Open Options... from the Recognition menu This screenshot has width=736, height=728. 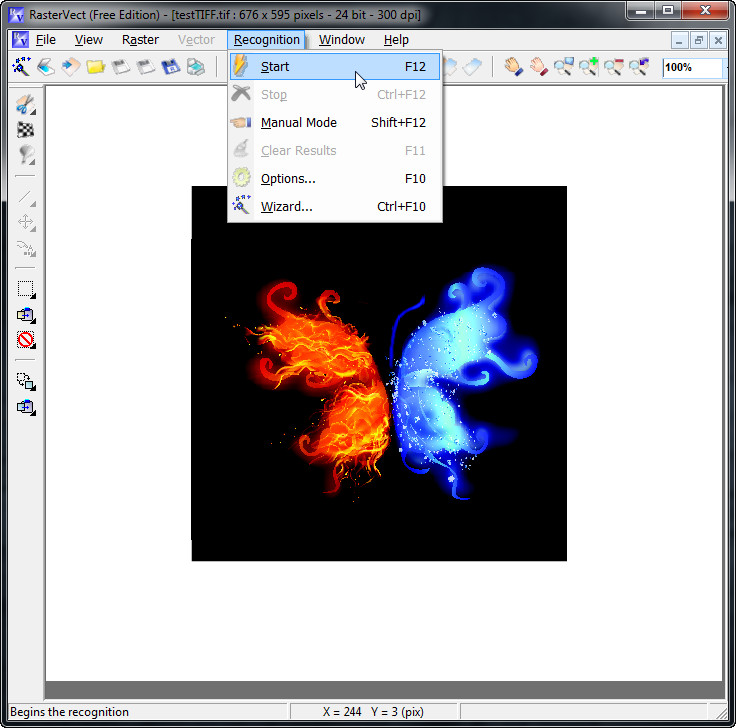click(x=335, y=178)
